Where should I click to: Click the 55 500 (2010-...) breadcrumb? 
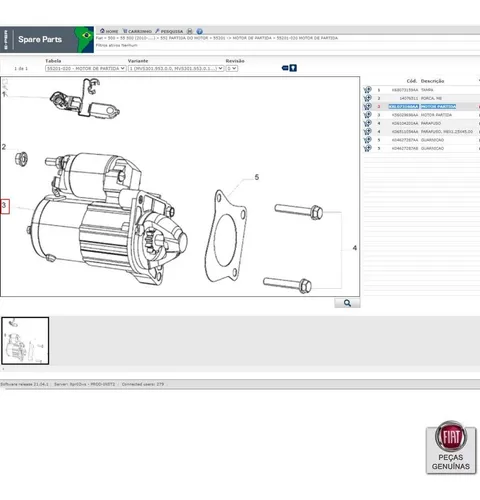click(x=137, y=38)
